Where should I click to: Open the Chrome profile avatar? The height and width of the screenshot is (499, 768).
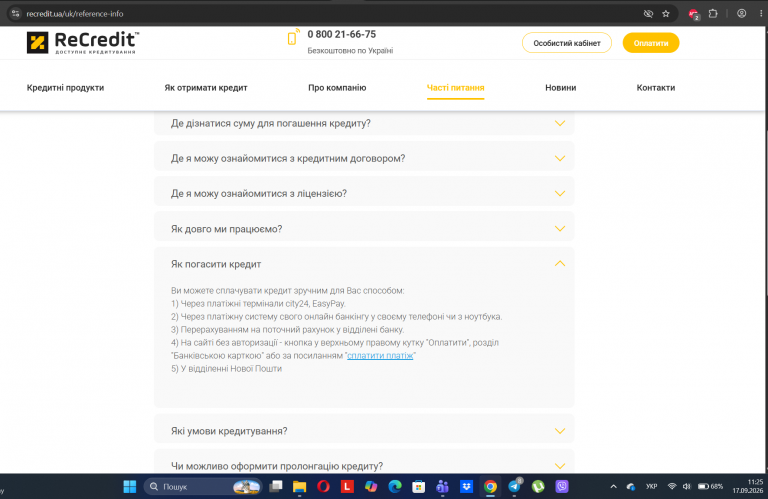click(742, 14)
